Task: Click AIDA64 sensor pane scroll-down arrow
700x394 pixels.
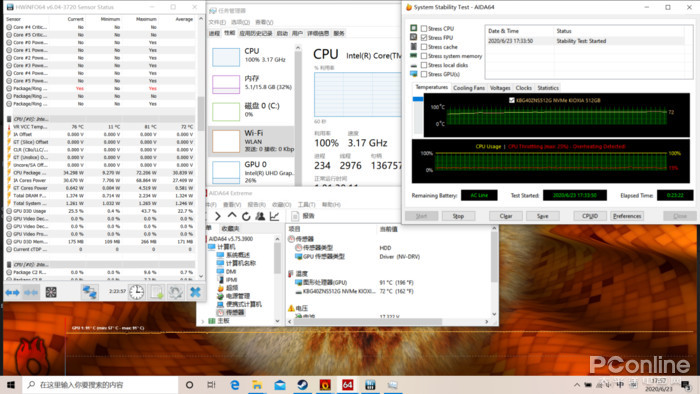Action: coord(494,314)
